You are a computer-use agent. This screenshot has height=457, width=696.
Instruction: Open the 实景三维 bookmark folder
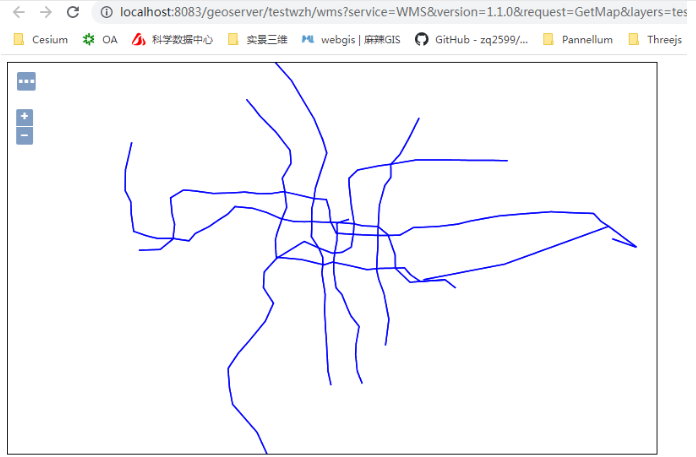point(257,39)
